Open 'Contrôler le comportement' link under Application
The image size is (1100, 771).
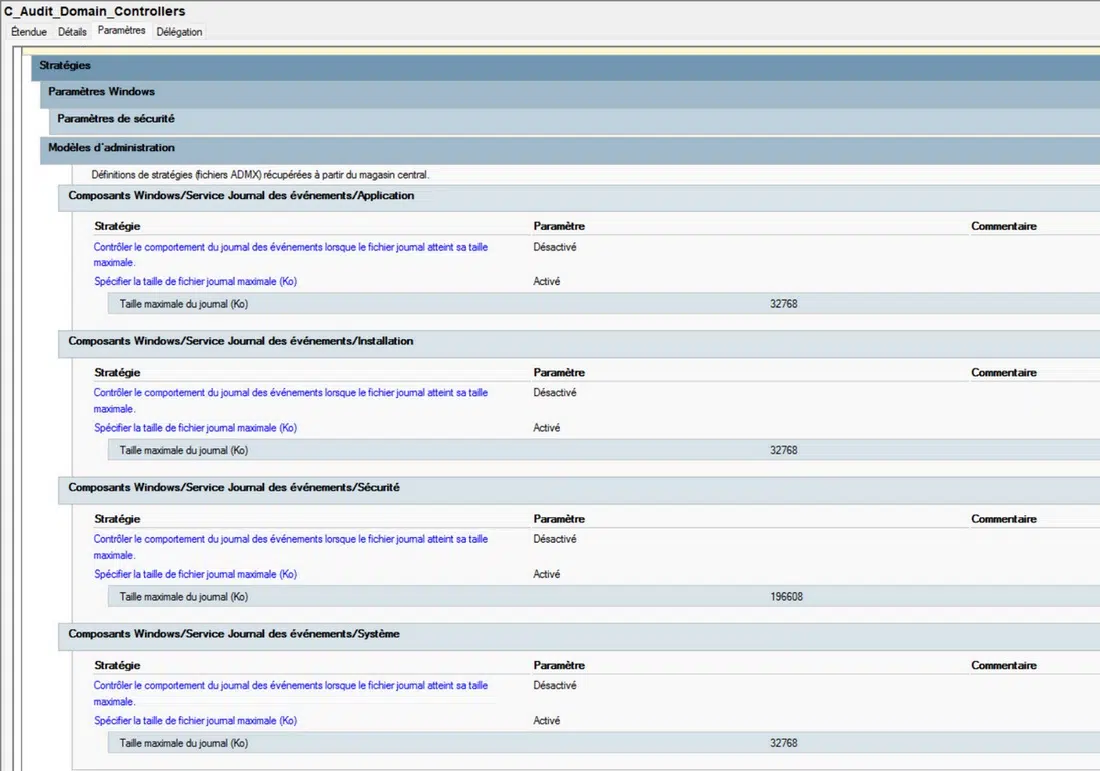click(x=290, y=247)
